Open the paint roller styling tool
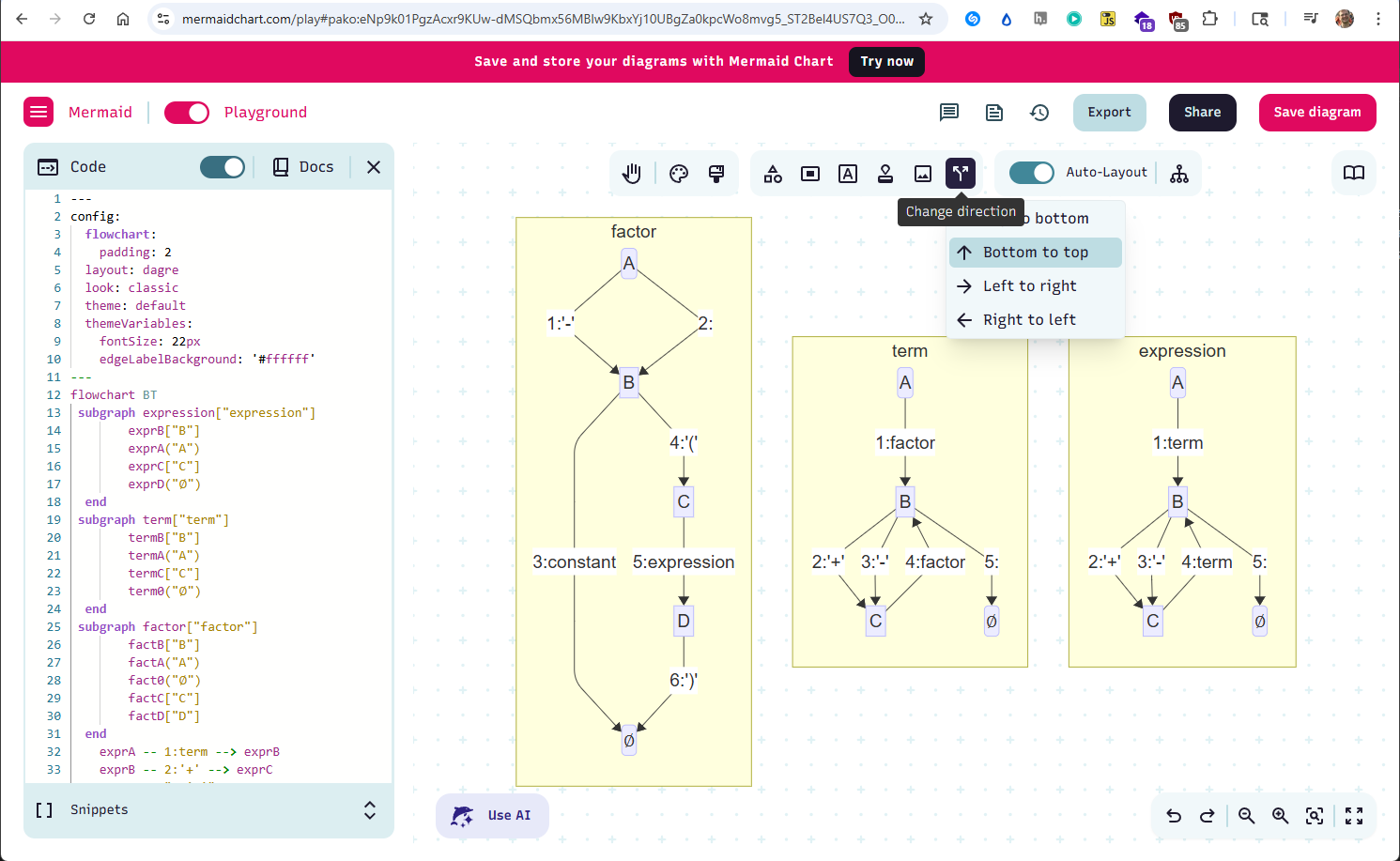The width and height of the screenshot is (1400, 861). click(x=716, y=173)
